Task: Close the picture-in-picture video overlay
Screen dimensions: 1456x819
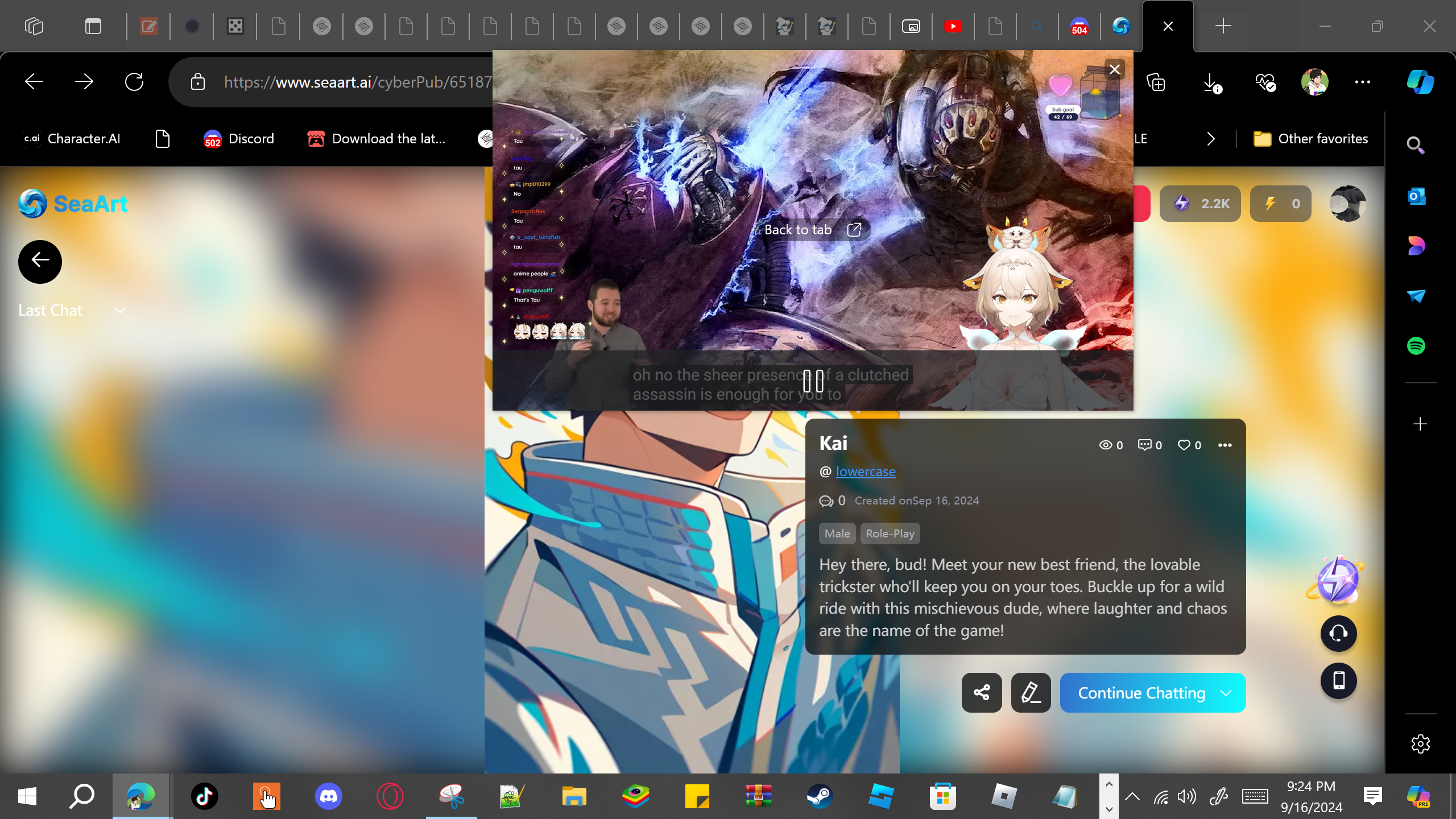Action: (1115, 69)
